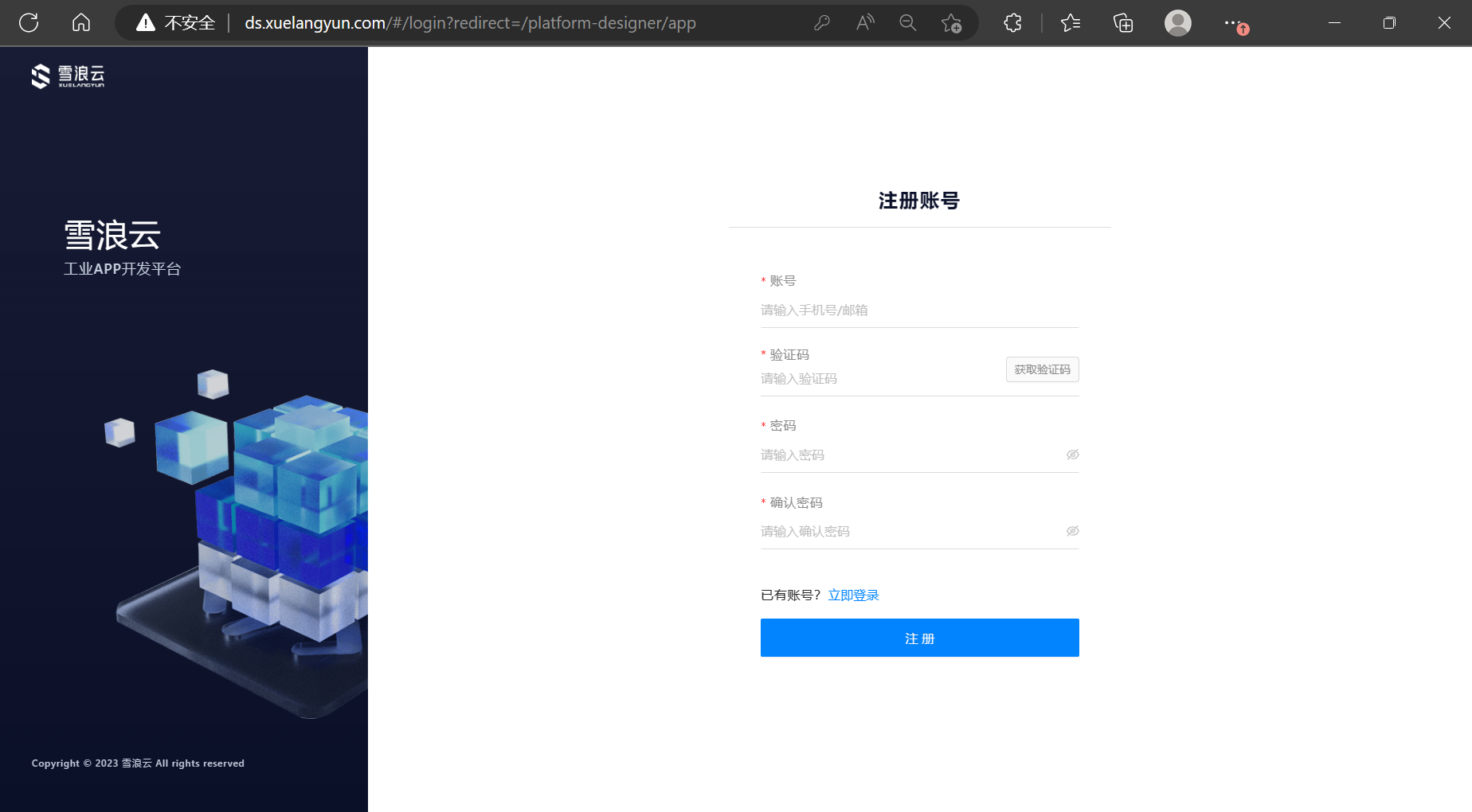1472x812 pixels.
Task: Activate the Read Aloud icon
Action: coord(865,23)
